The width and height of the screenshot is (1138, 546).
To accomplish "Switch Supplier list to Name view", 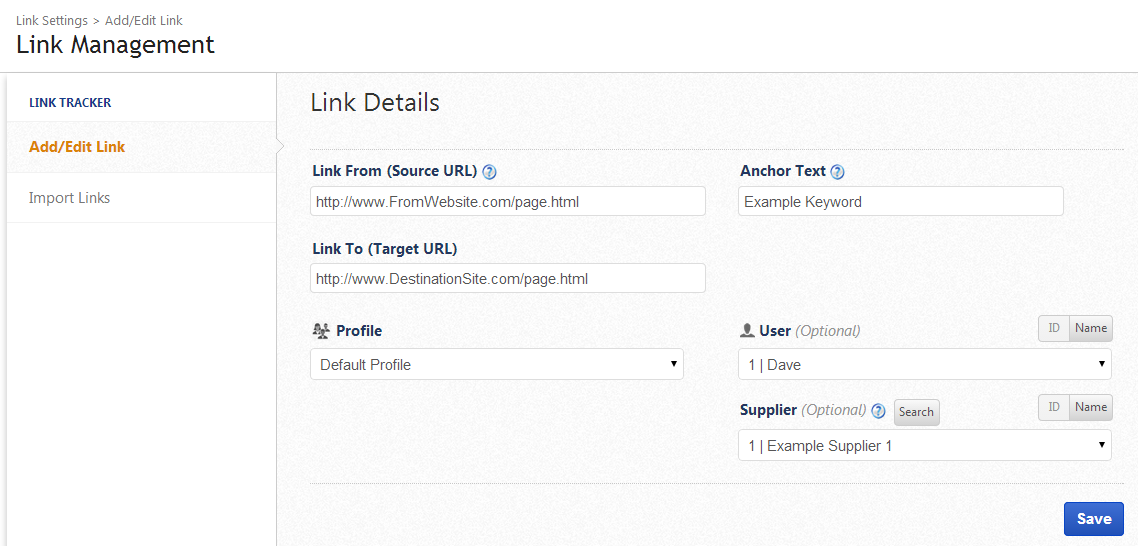I will pos(1091,407).
